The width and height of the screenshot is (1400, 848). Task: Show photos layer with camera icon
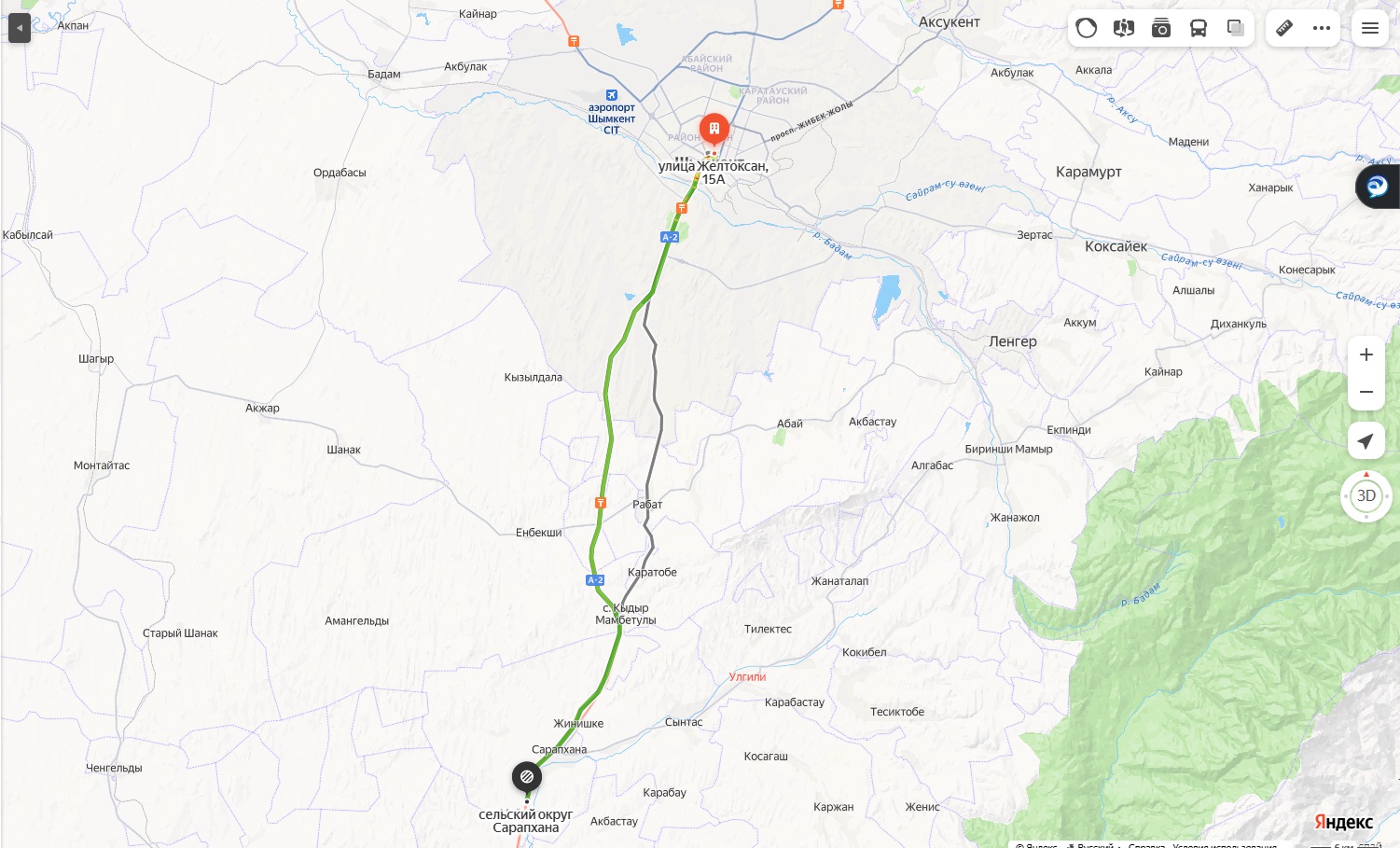click(x=1161, y=28)
